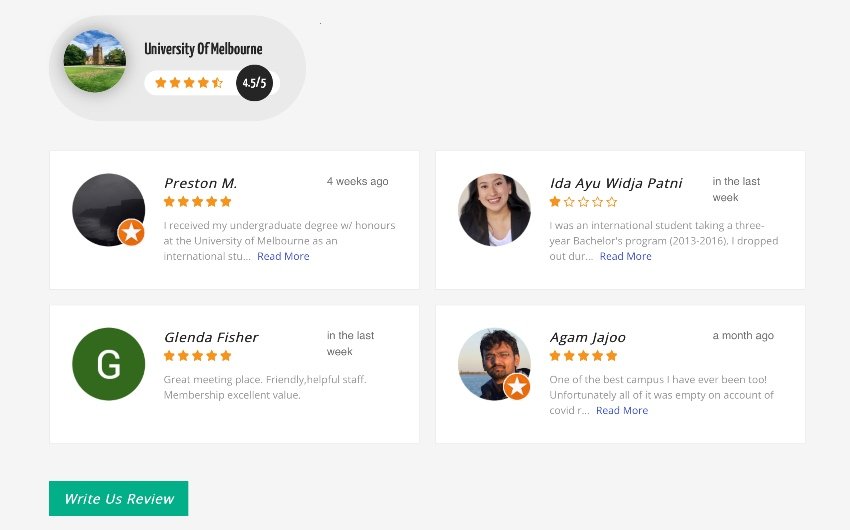Viewport: 850px width, 530px height.
Task: Click the overall star rating under University Of Melbourne
Action: click(189, 82)
